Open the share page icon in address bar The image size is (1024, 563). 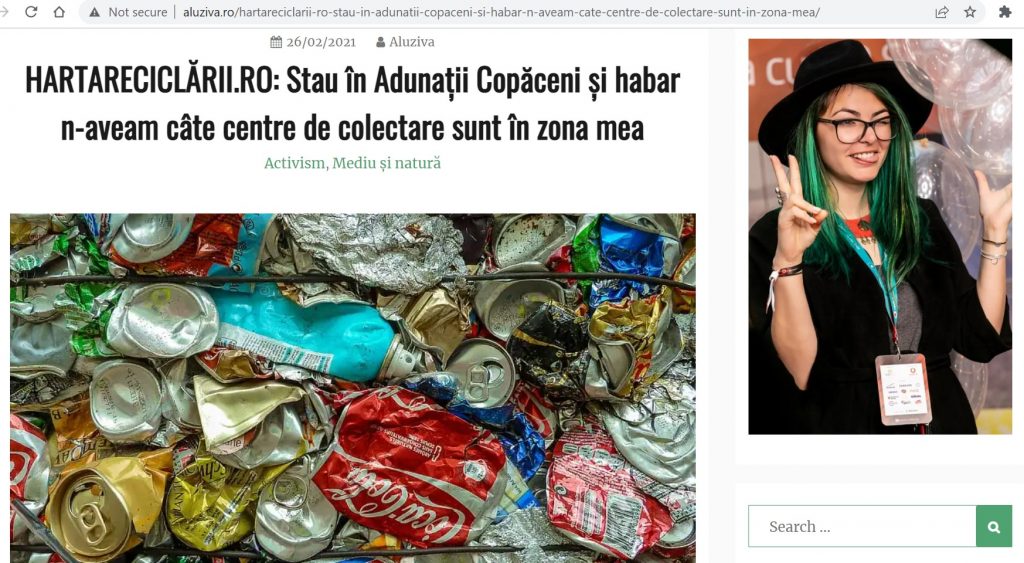tap(941, 12)
